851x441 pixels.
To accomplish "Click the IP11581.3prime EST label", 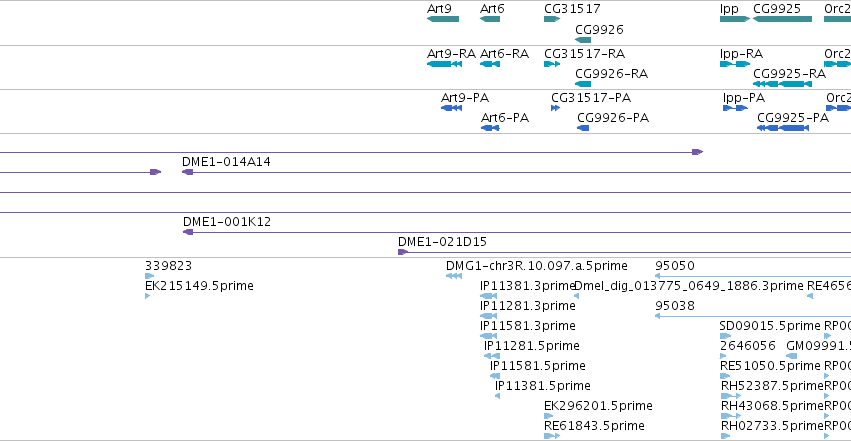I will click(528, 326).
